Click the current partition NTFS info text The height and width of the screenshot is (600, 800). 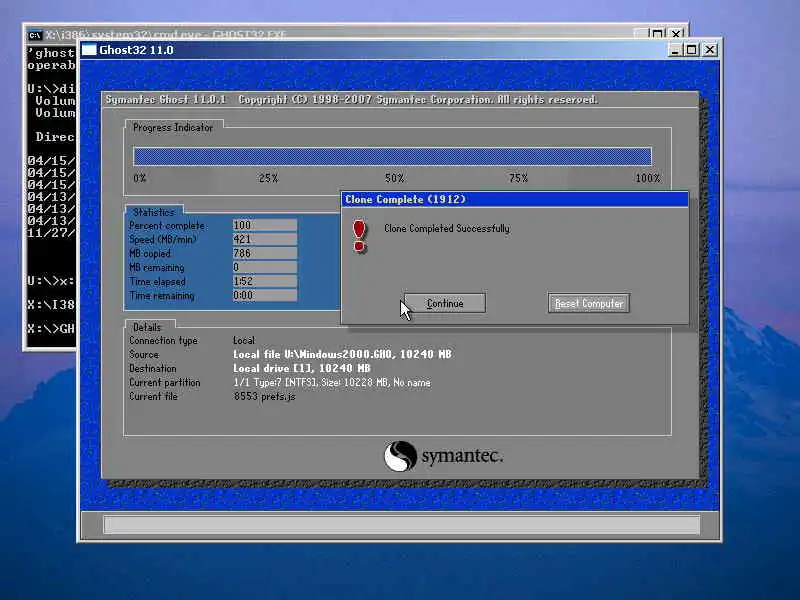click(332, 382)
